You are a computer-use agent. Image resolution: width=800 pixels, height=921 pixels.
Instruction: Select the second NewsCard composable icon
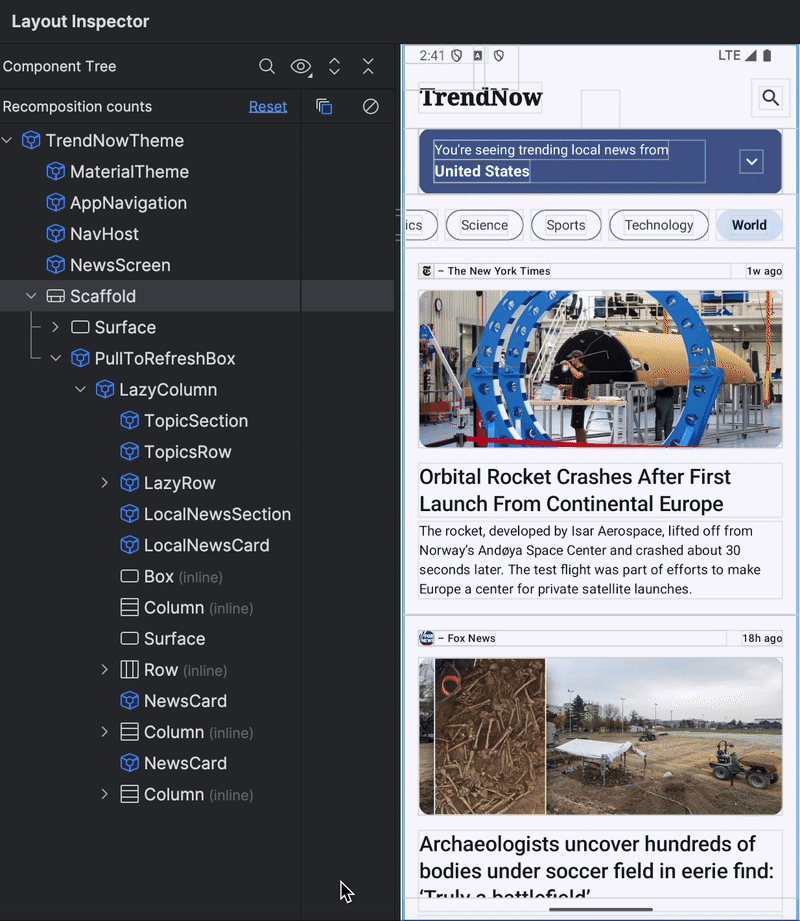pyautogui.click(x=130, y=763)
